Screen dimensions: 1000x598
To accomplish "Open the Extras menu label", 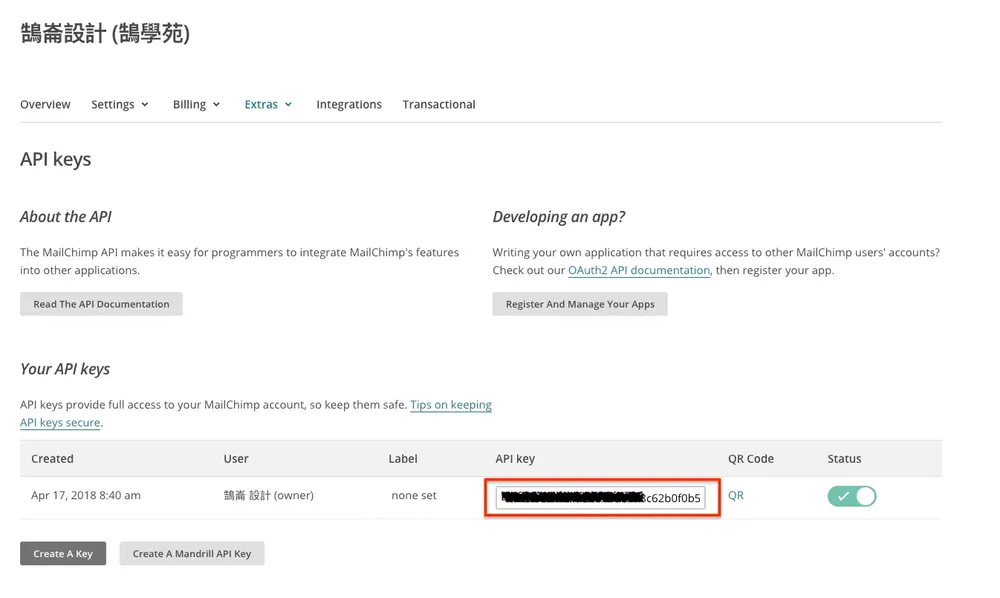I will 261,104.
